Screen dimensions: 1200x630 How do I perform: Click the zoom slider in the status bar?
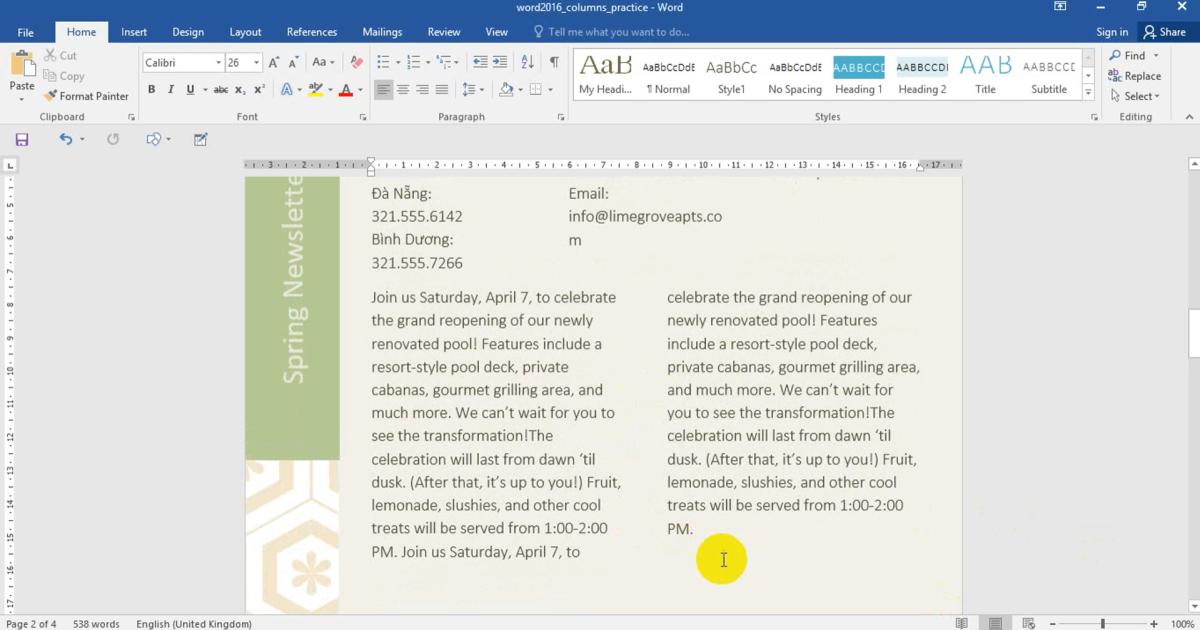click(1103, 624)
